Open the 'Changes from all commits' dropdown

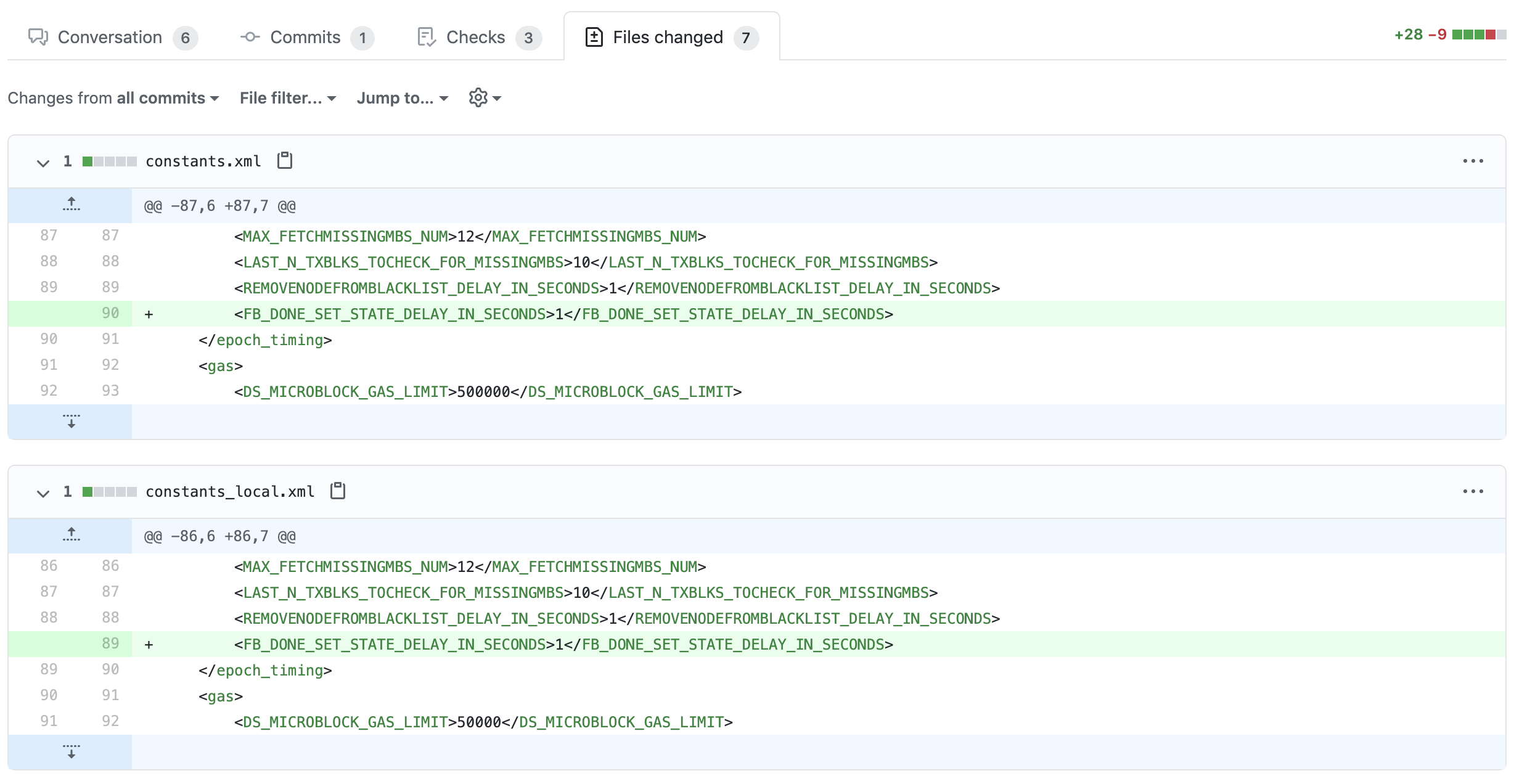[113, 98]
